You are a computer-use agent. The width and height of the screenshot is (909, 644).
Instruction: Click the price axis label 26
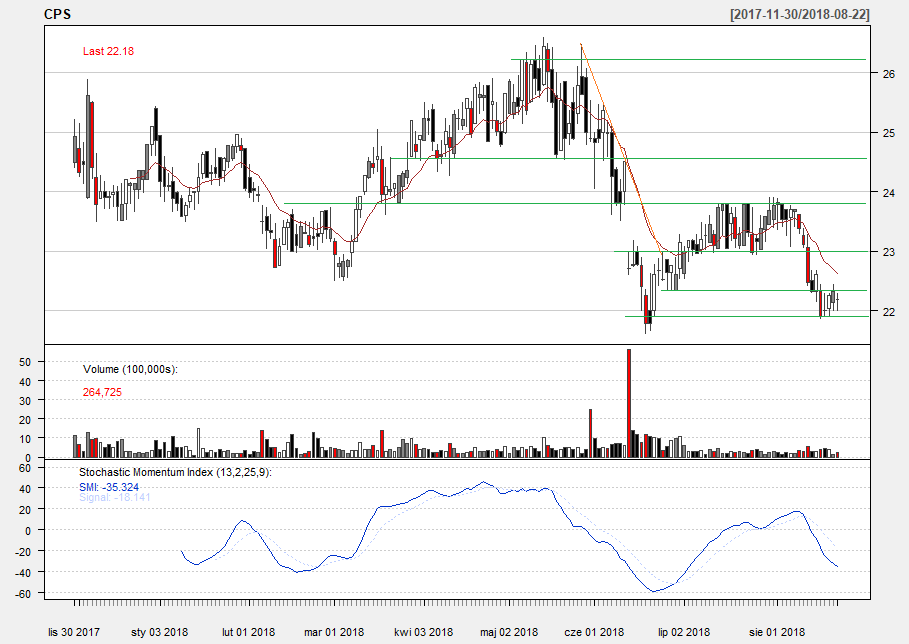889,74
